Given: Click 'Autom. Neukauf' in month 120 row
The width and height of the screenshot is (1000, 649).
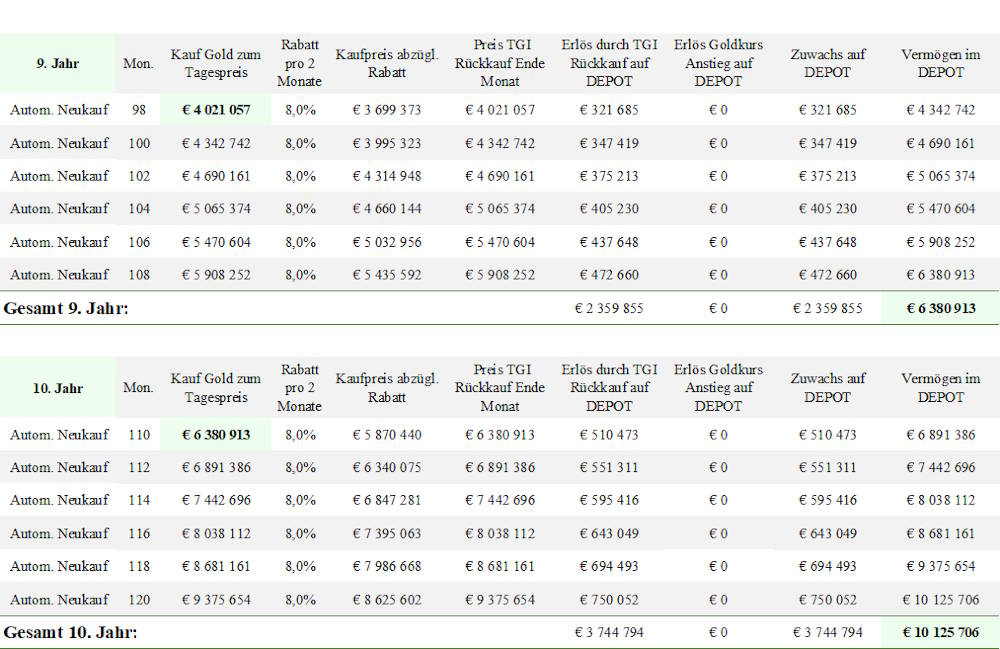Looking at the screenshot, I should tap(59, 599).
